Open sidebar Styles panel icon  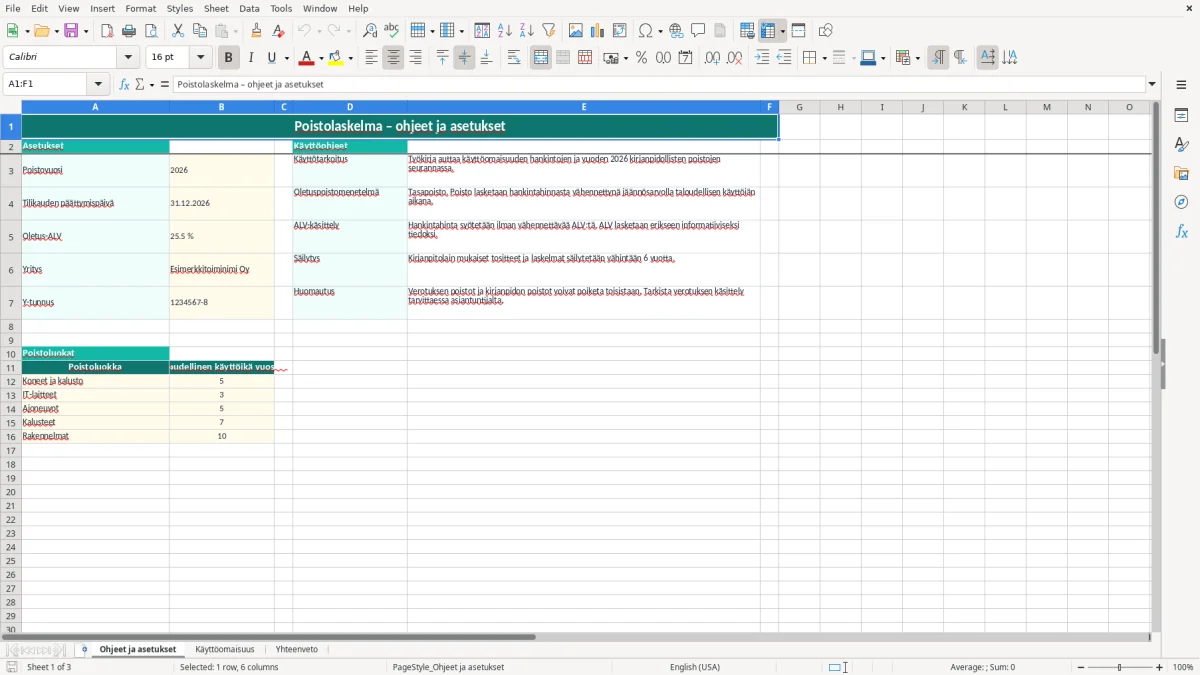click(1181, 144)
